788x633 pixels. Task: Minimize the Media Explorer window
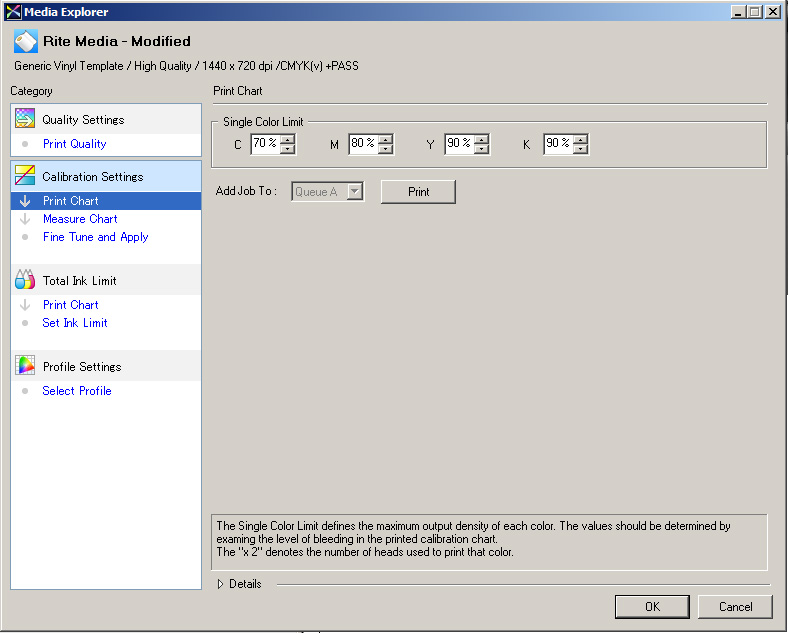tap(738, 12)
